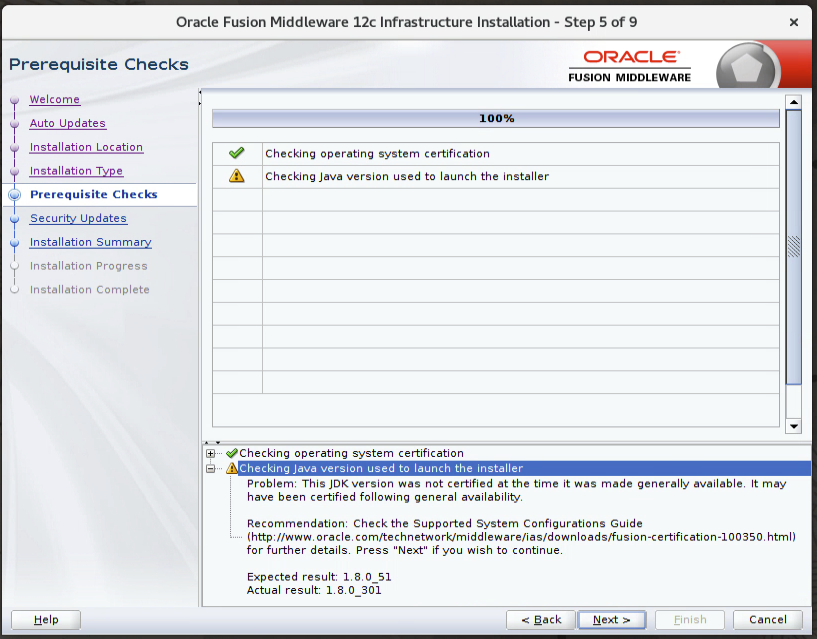Click the Security Updates step bullet icon

tap(15, 218)
